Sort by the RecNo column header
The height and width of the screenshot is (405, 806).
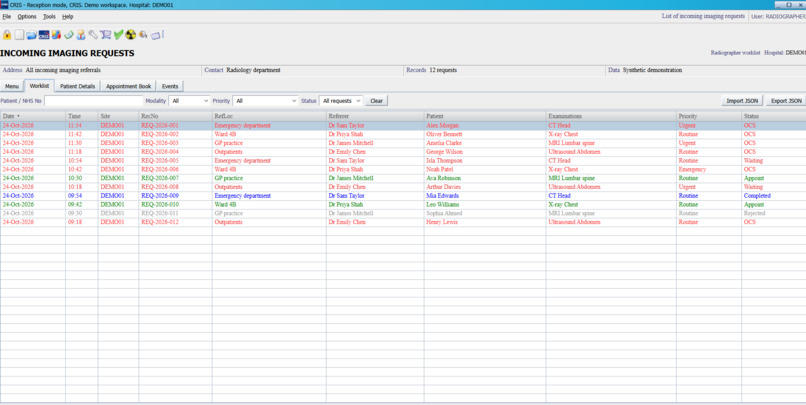click(x=175, y=116)
